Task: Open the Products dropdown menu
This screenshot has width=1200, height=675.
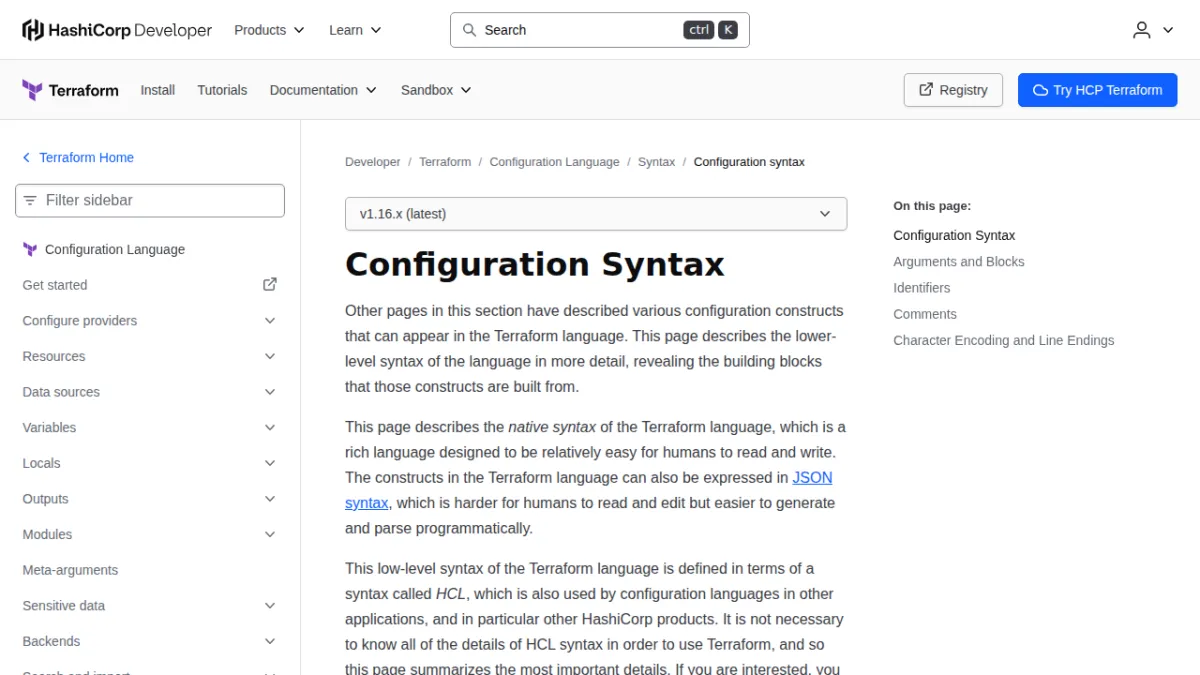Action: click(269, 30)
